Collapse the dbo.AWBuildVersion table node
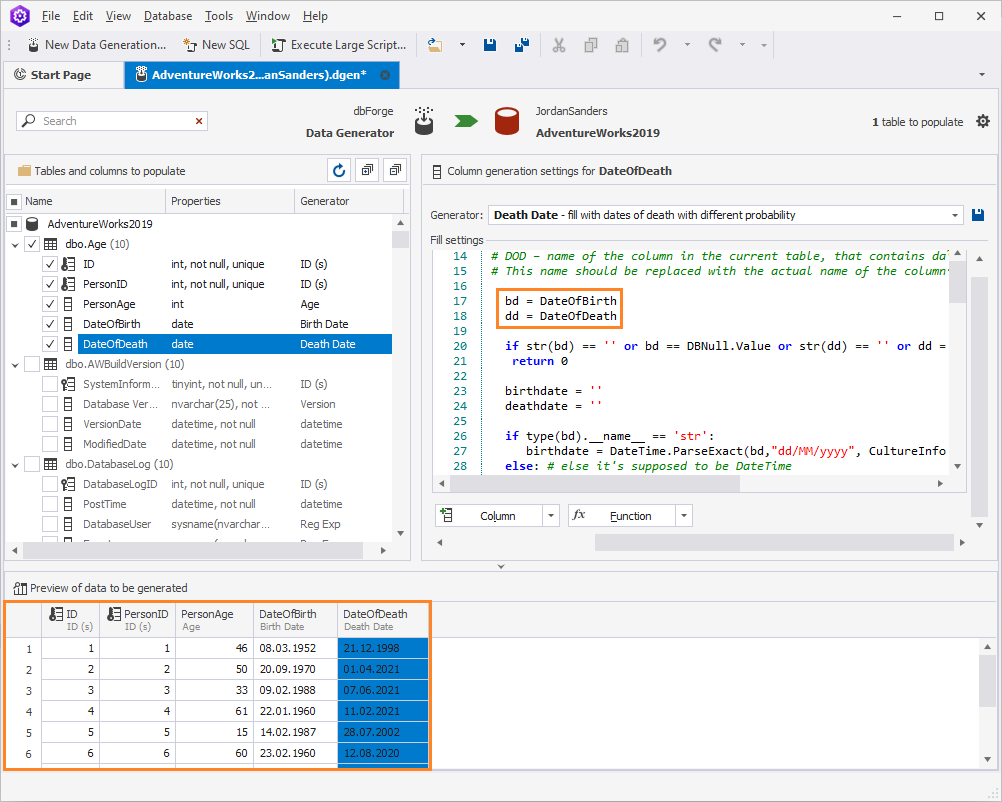The image size is (1002, 802). pyautogui.click(x=15, y=365)
